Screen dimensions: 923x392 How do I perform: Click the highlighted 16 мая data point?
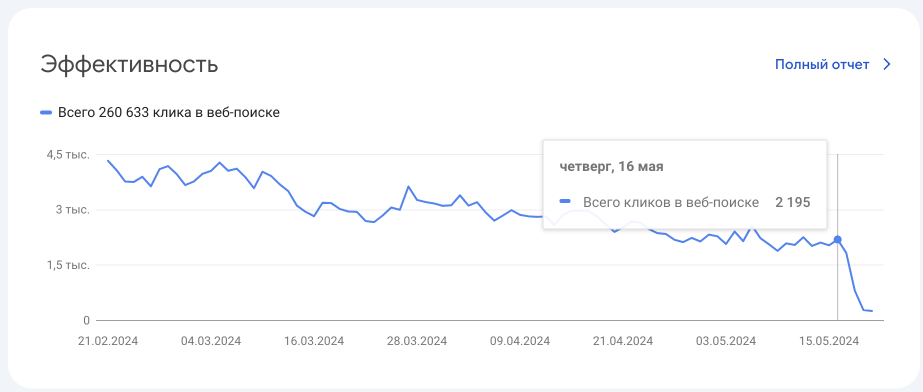[837, 240]
